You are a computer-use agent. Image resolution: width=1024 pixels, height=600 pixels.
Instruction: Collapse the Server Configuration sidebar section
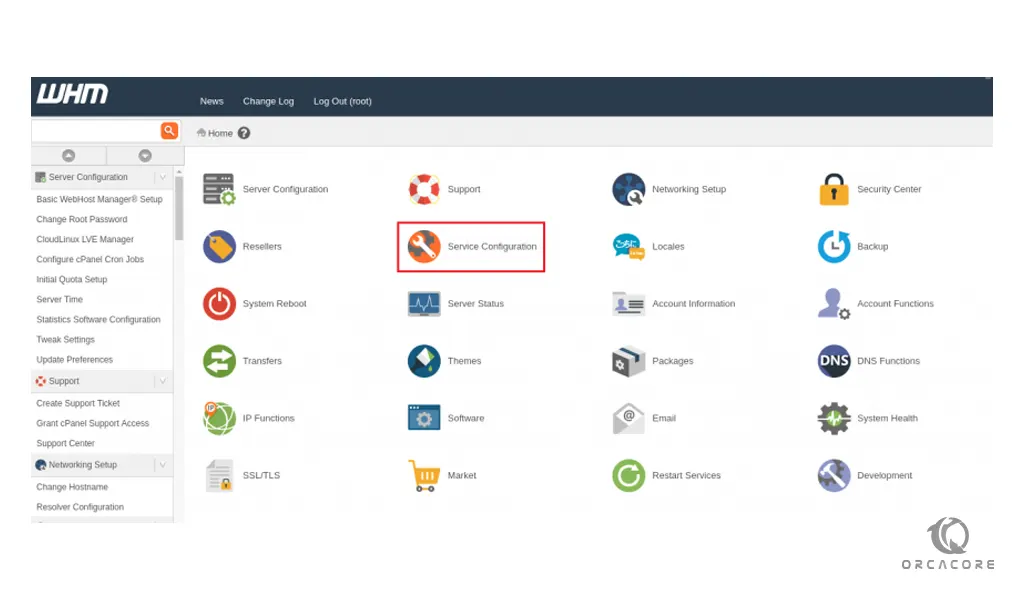[x=163, y=177]
